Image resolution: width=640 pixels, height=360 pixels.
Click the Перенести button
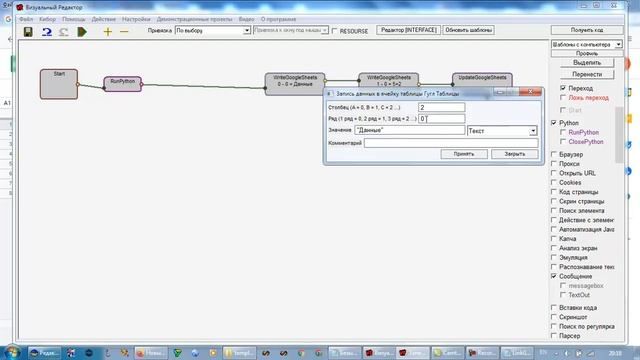click(587, 74)
